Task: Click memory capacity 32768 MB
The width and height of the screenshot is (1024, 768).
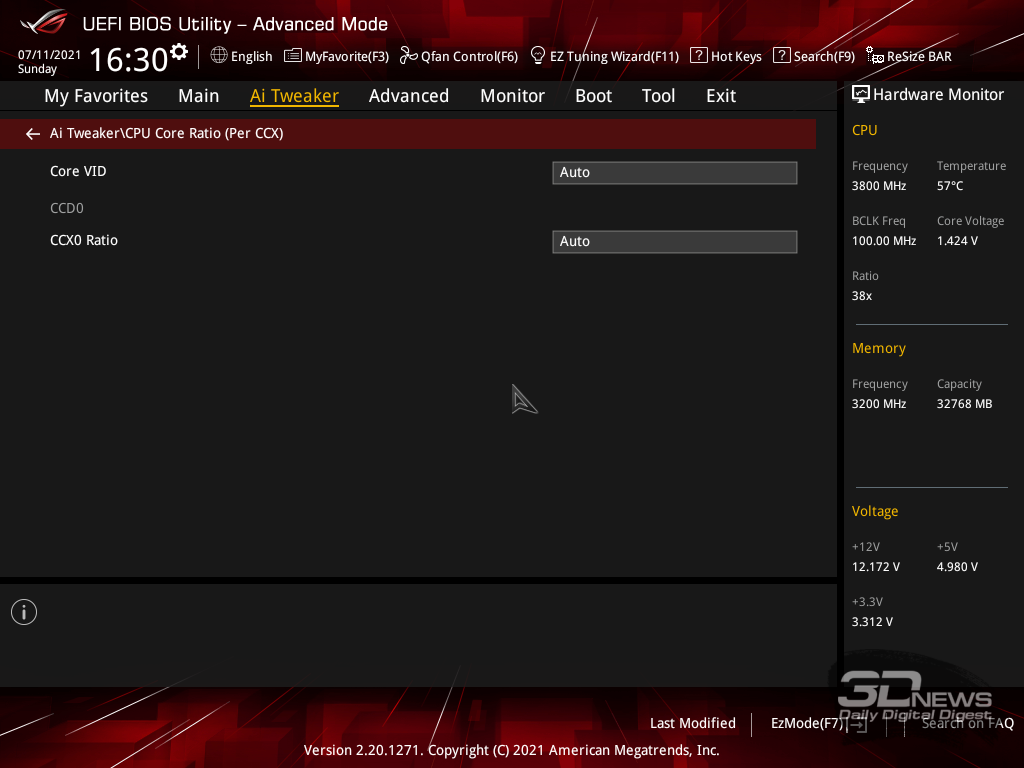Action: point(965,404)
